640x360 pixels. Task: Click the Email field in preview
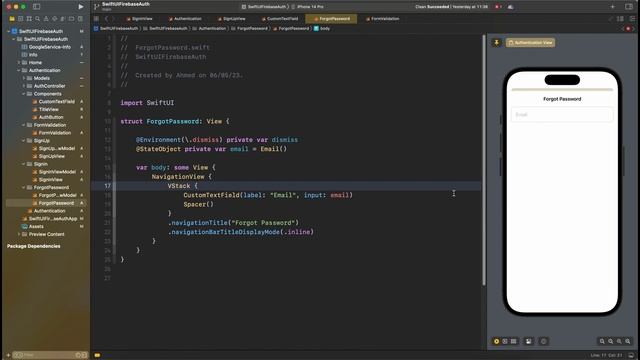pos(562,115)
